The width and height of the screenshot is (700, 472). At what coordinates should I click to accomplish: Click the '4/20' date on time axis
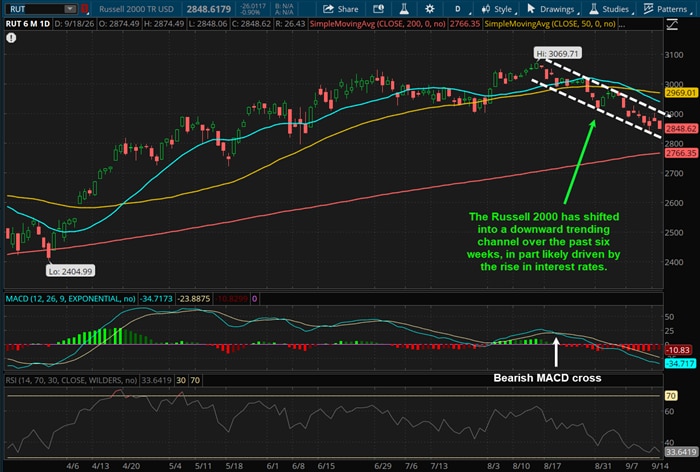click(131, 466)
